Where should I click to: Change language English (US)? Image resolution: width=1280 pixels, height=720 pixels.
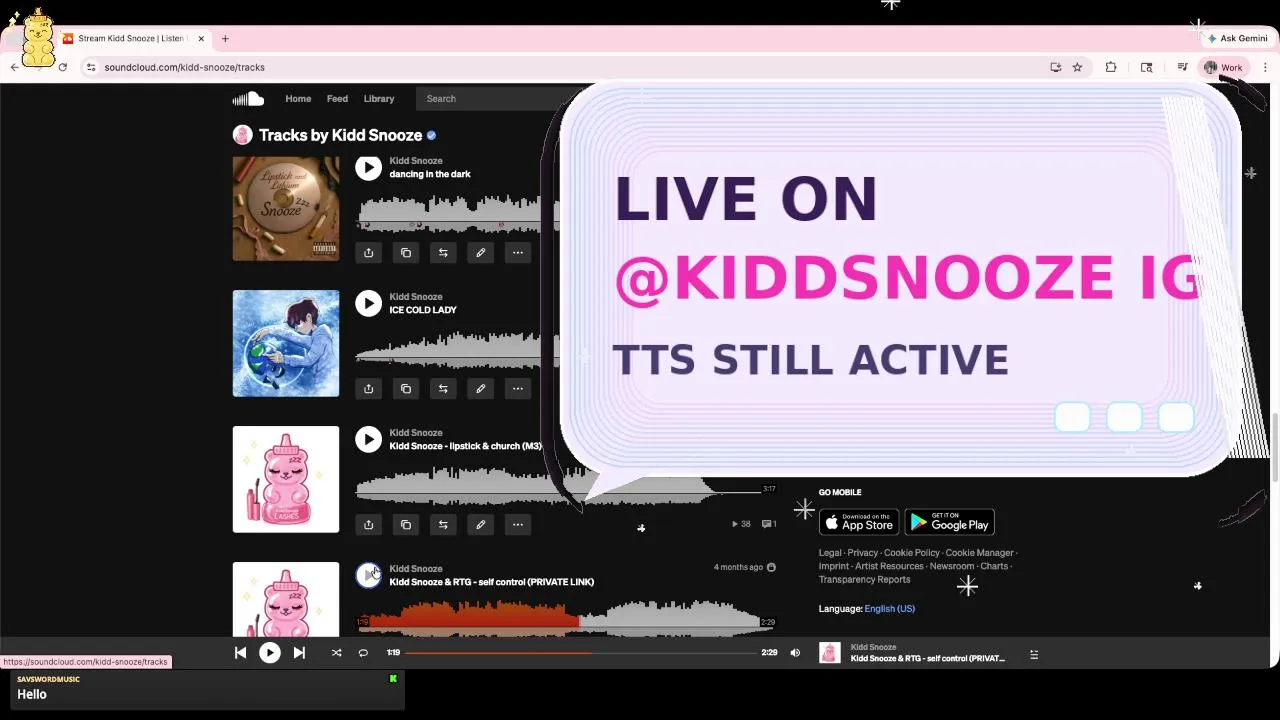click(x=889, y=609)
